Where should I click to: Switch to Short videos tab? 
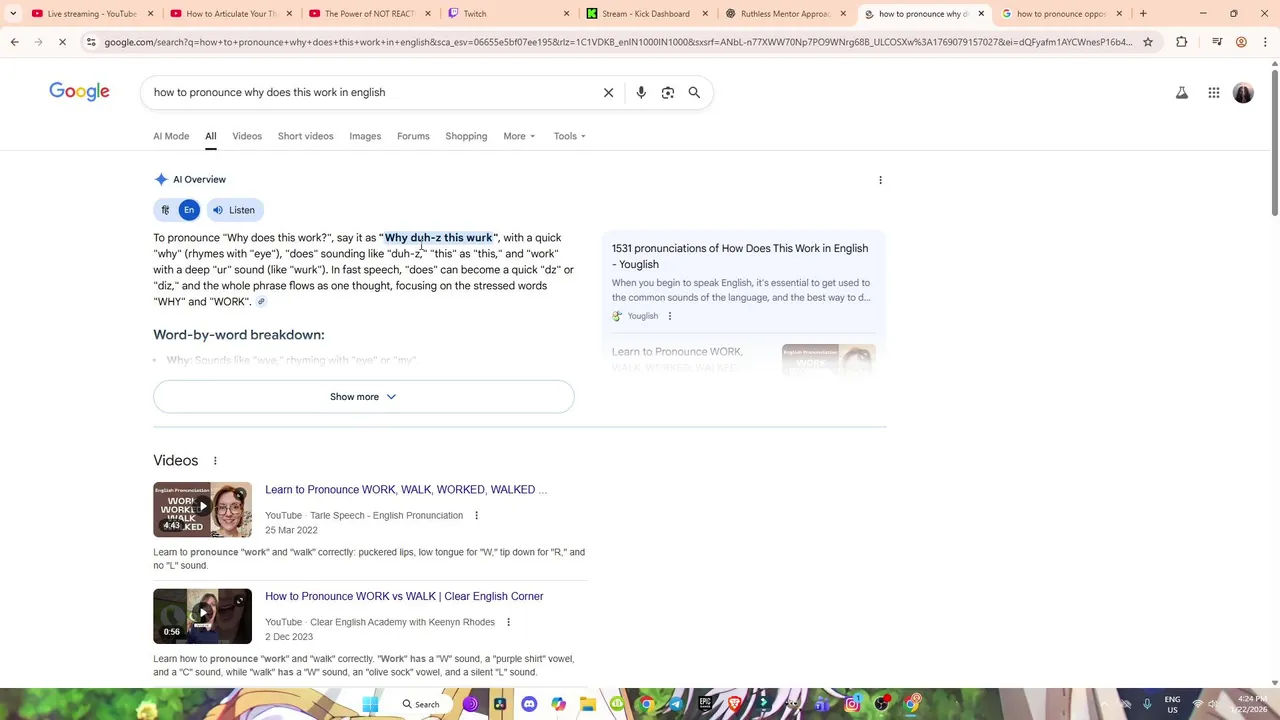(305, 136)
